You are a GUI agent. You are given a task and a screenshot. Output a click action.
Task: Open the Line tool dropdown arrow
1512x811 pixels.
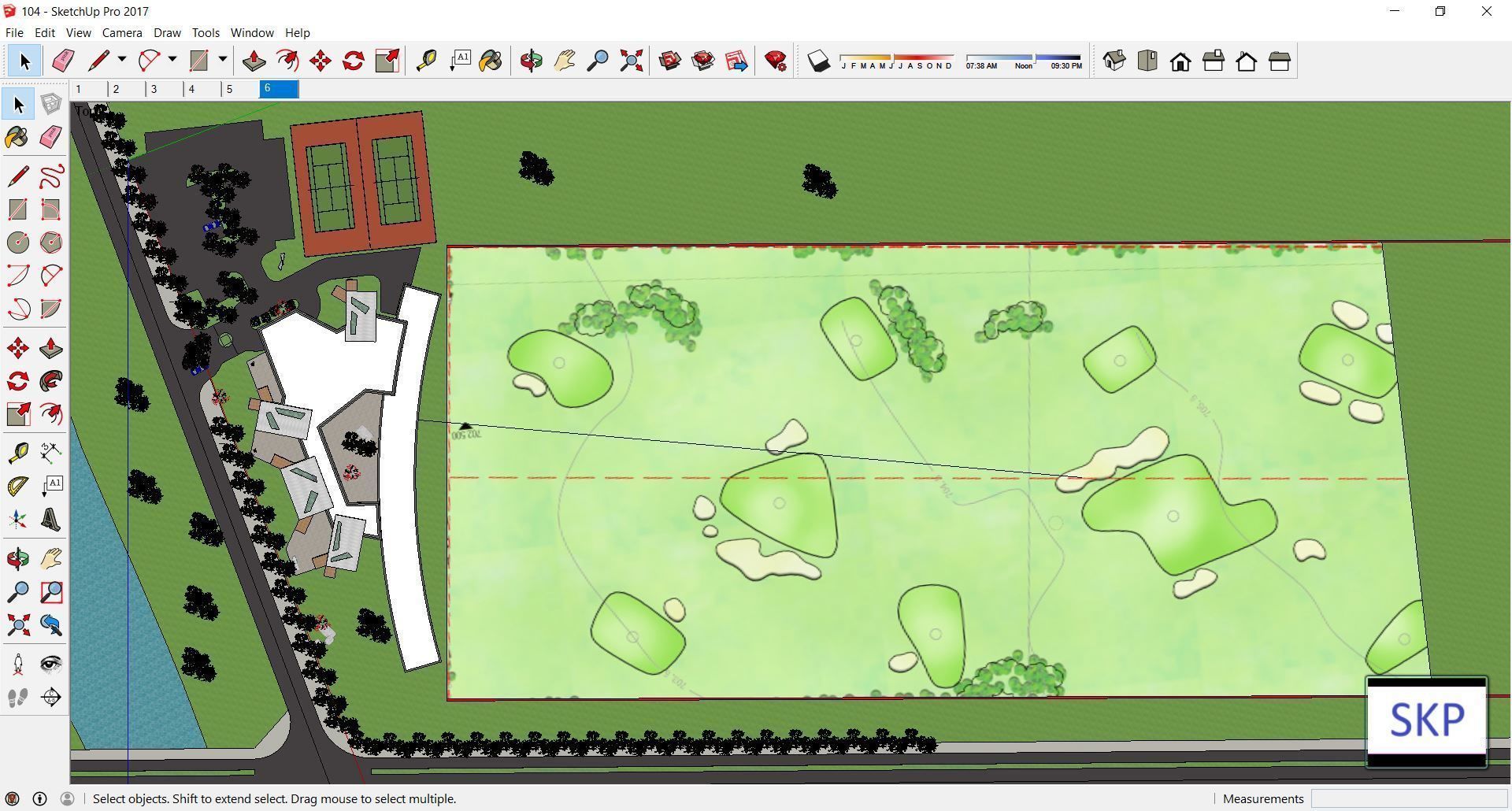click(122, 60)
